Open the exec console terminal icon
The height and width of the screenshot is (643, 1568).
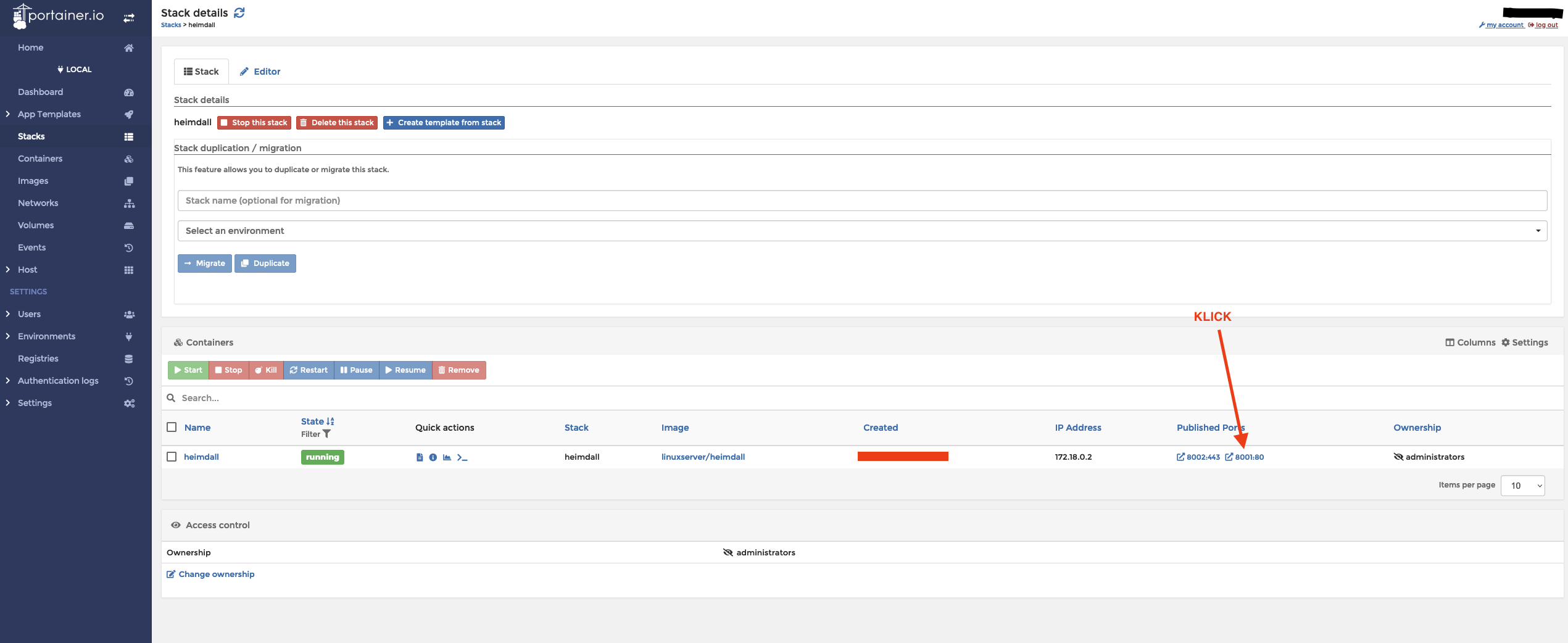click(463, 457)
